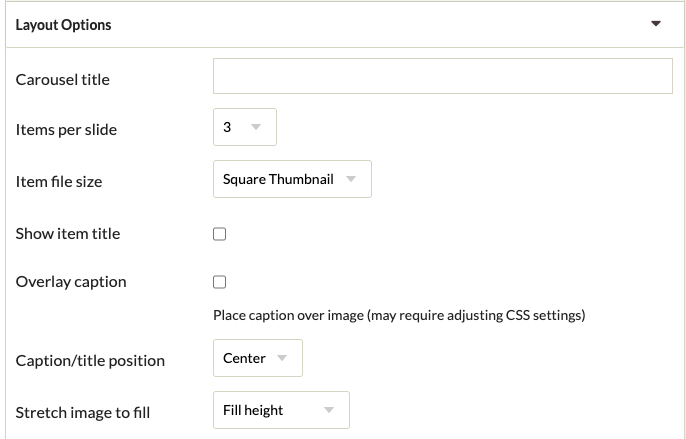Click the Item file size label
The image size is (686, 439).
(x=59, y=182)
